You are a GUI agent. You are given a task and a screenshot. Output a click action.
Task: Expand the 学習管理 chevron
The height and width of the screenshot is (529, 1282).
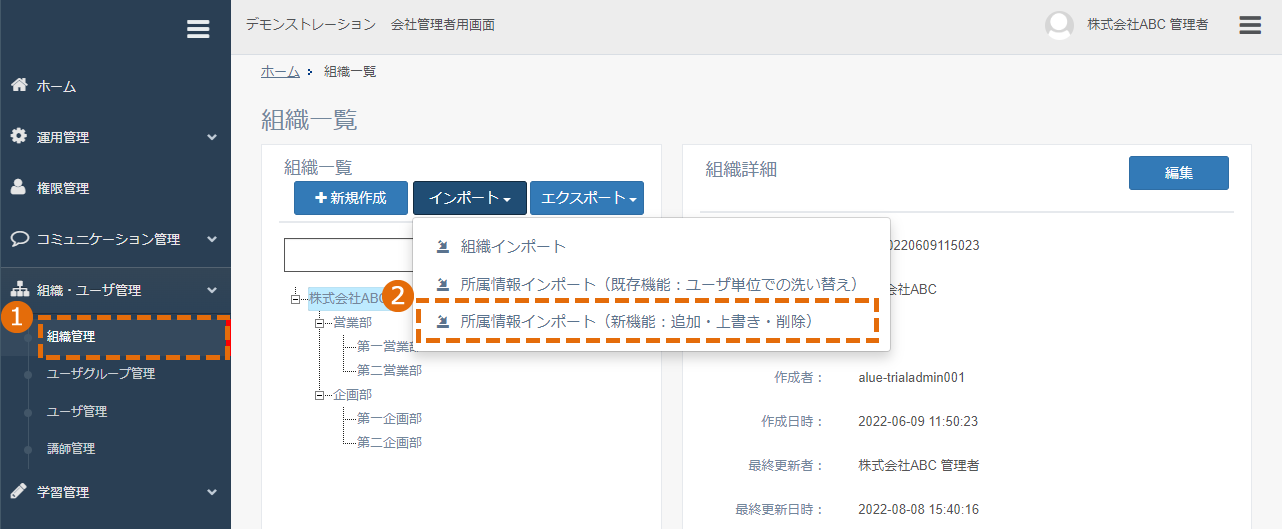pyautogui.click(x=212, y=492)
